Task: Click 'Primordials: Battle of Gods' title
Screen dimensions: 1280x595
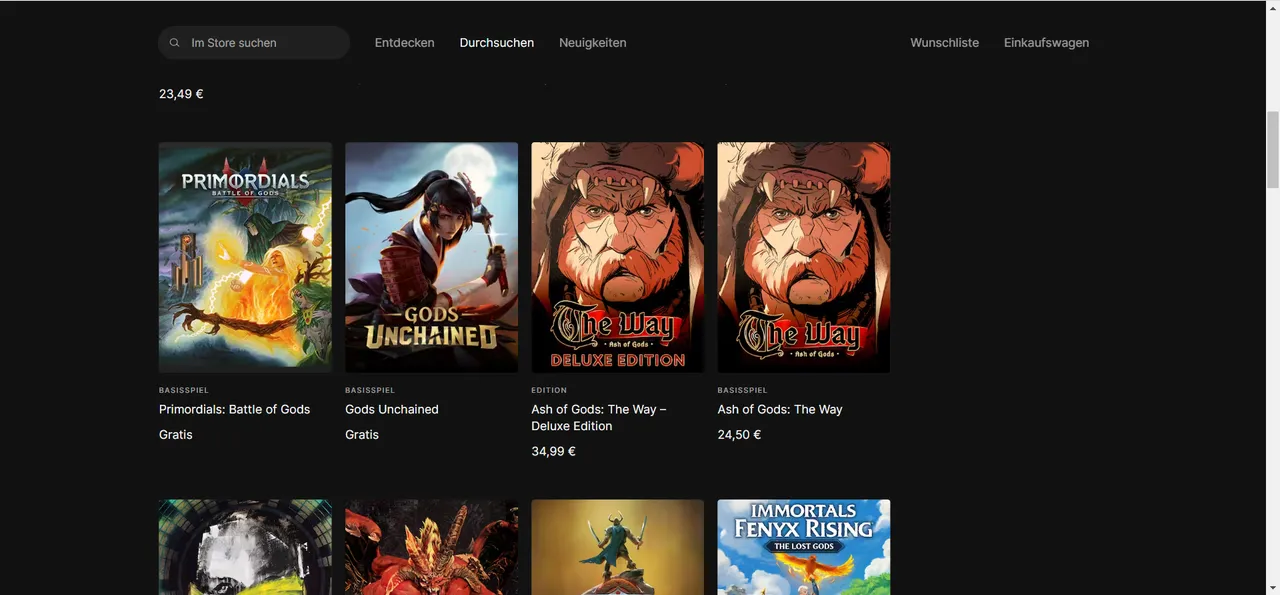Action: click(234, 409)
